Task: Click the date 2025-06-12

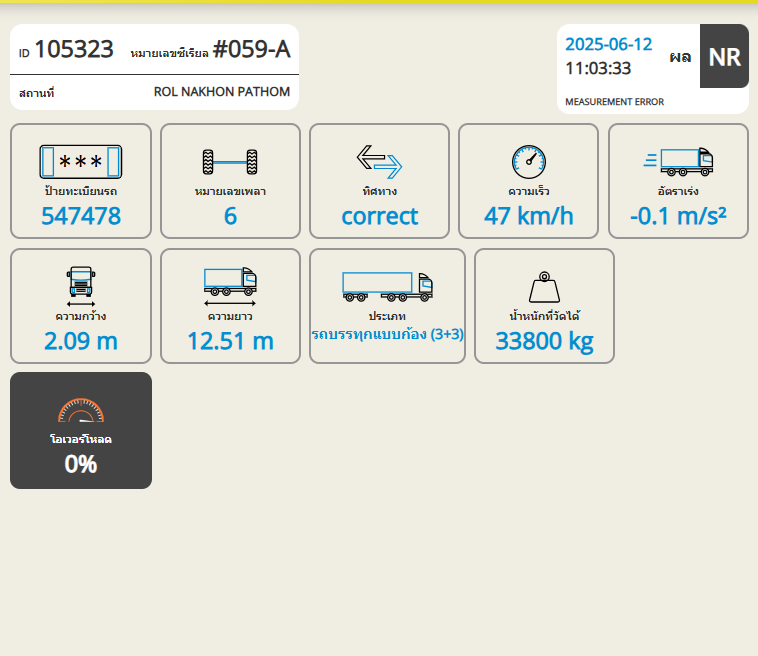Action: click(x=608, y=44)
